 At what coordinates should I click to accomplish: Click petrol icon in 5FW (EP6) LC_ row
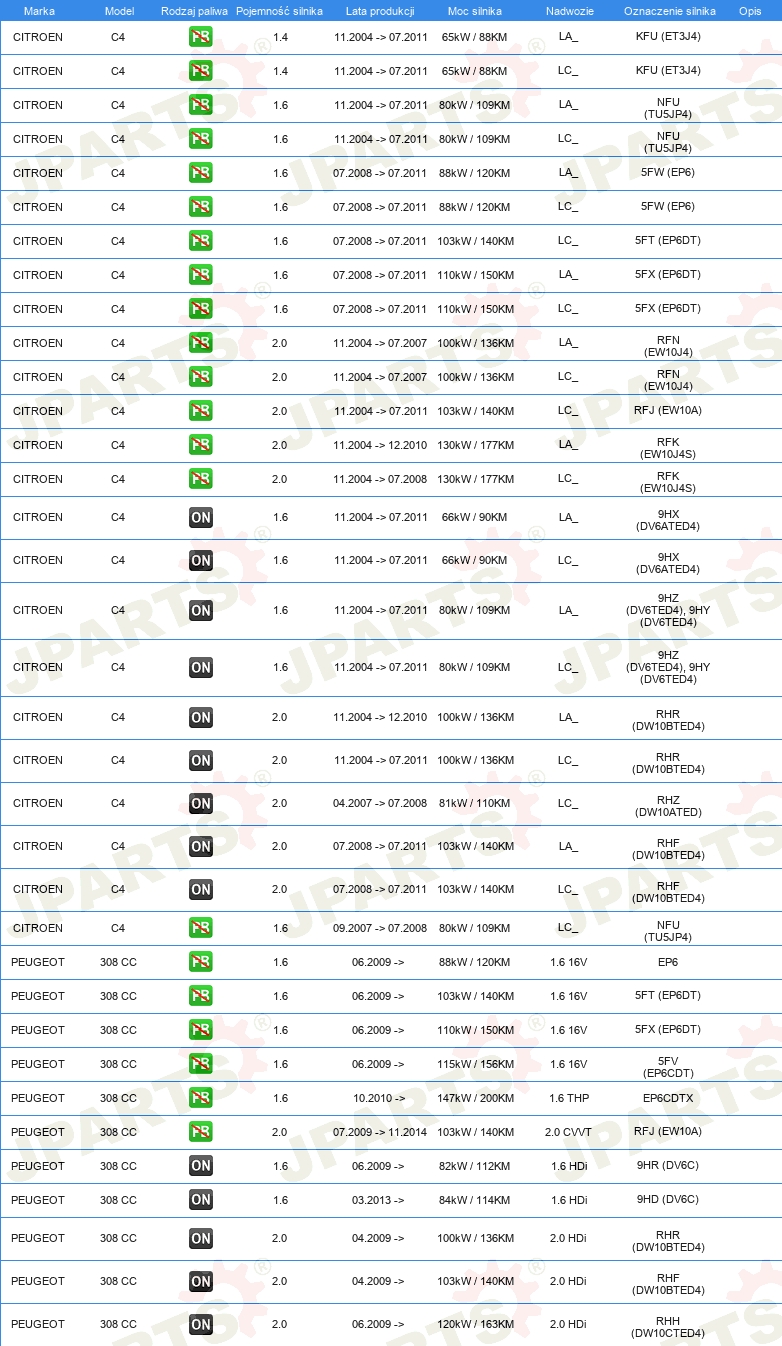coord(200,207)
